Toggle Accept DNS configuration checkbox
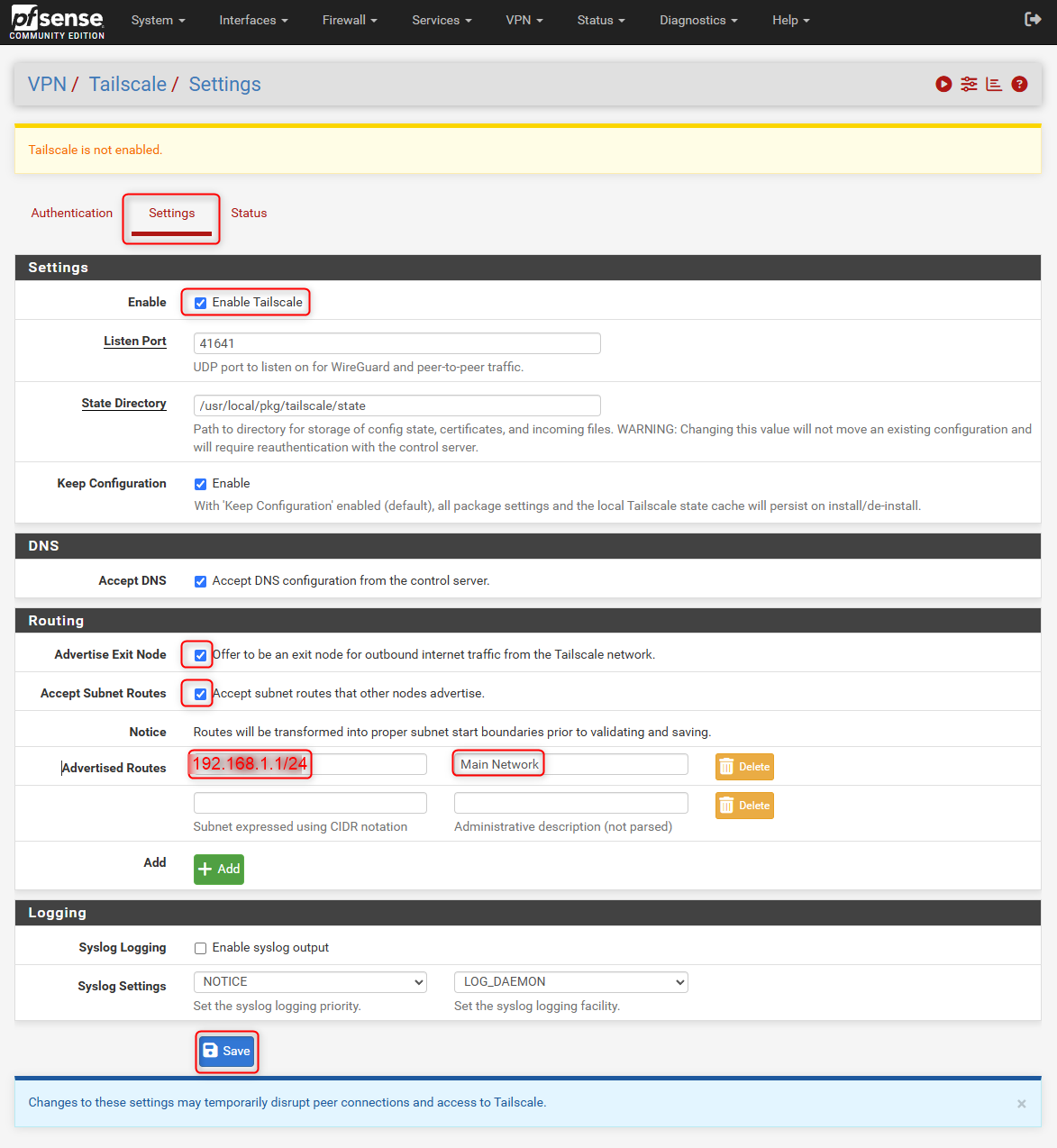Viewport: 1057px width, 1148px height. click(x=201, y=581)
